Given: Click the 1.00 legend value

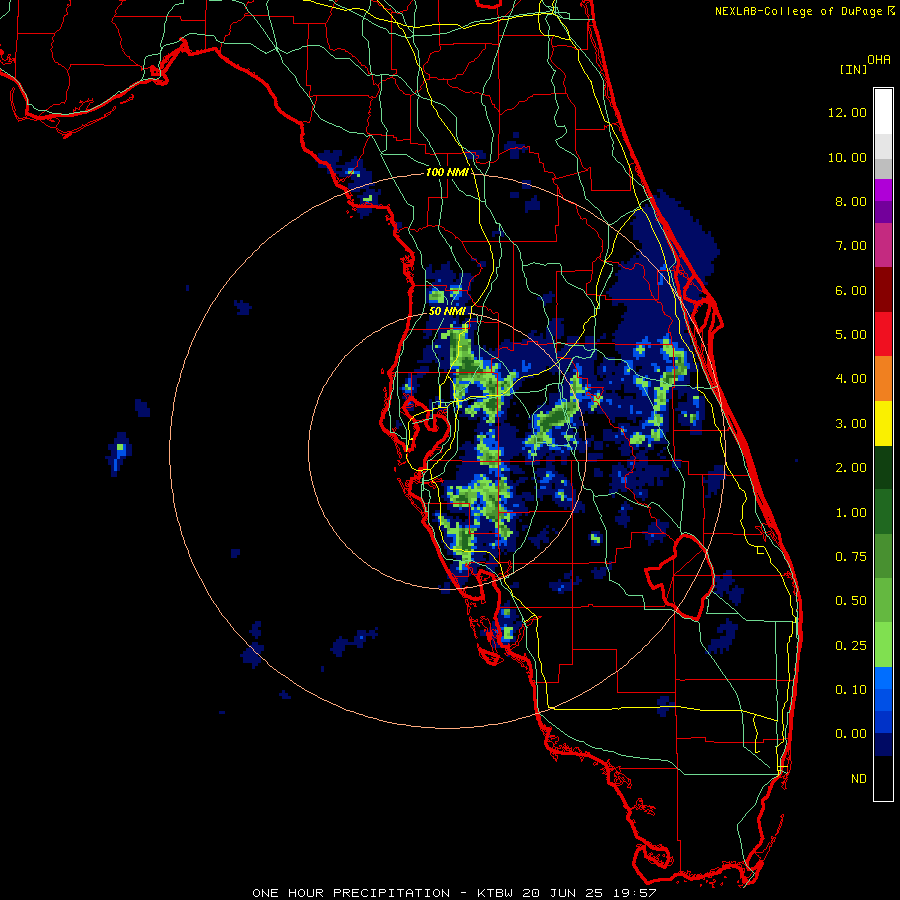Looking at the screenshot, I should 851,513.
